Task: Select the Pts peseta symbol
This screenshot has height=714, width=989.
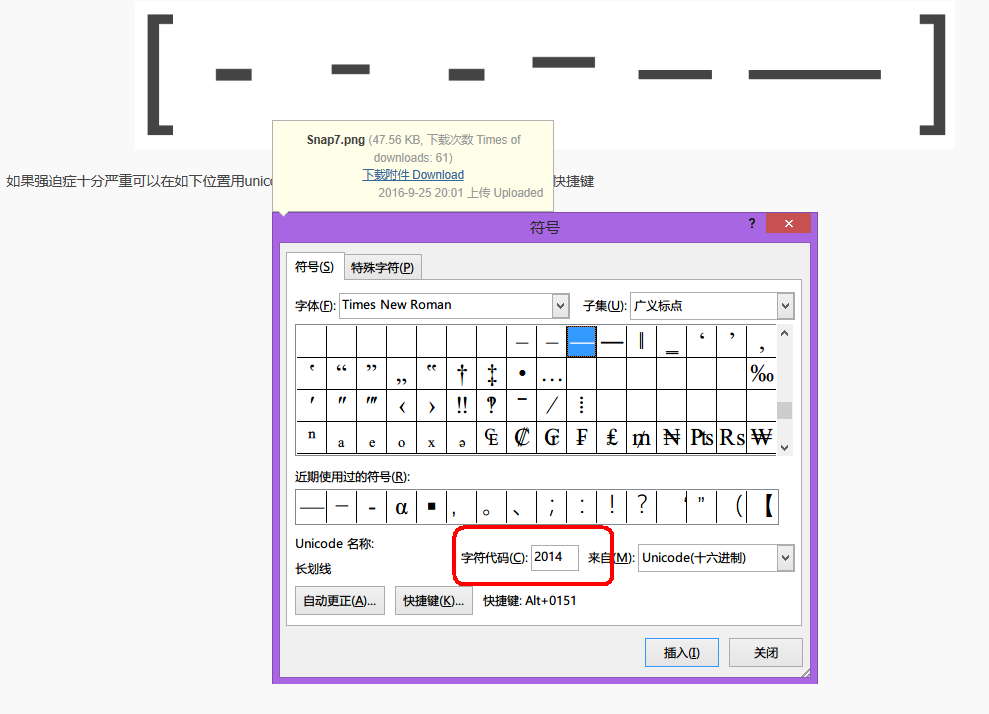Action: coord(701,438)
